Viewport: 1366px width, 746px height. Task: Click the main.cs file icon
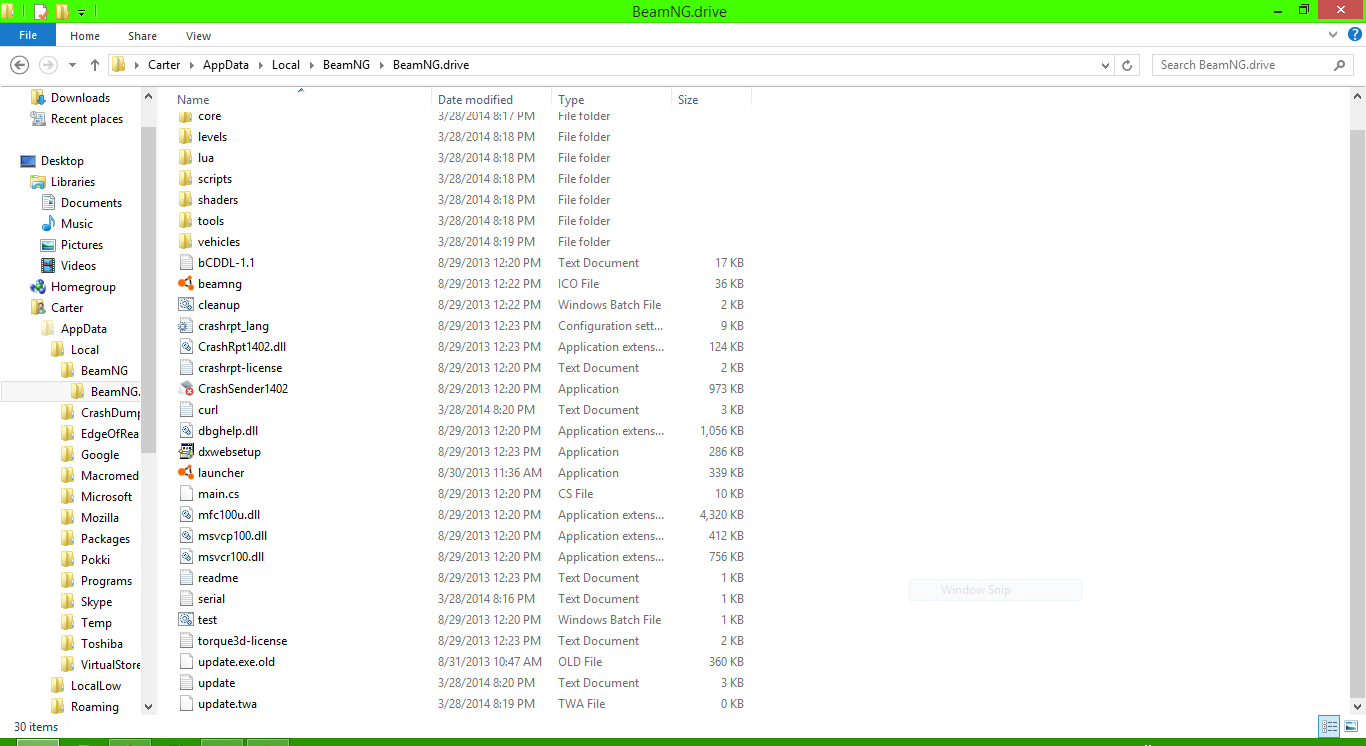coord(185,494)
